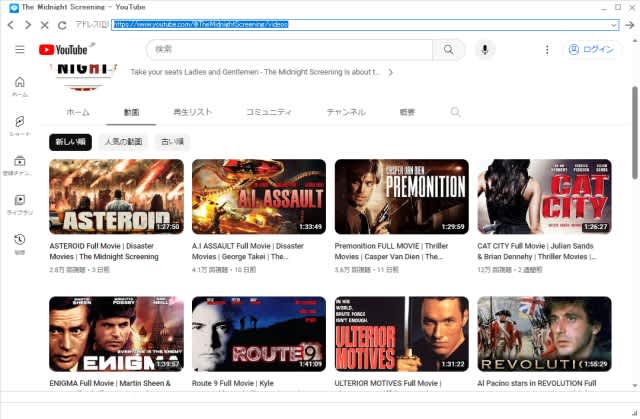Open the ASTEROID movie thumbnail
The width and height of the screenshot is (640, 419).
pyautogui.click(x=116, y=197)
